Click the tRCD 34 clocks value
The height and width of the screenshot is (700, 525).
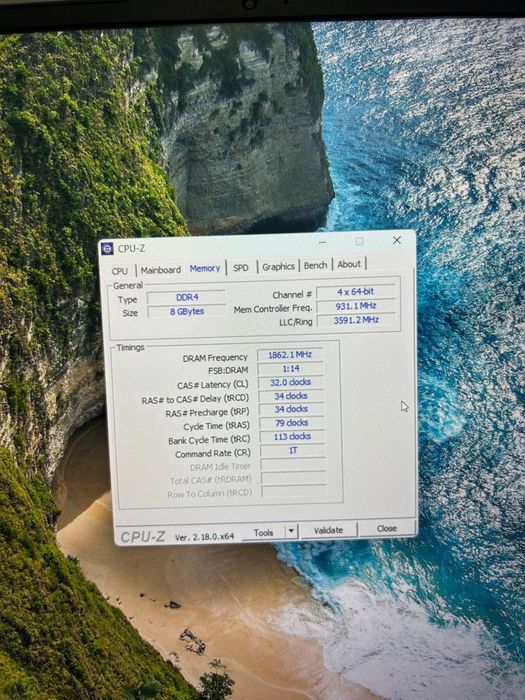coord(291,396)
